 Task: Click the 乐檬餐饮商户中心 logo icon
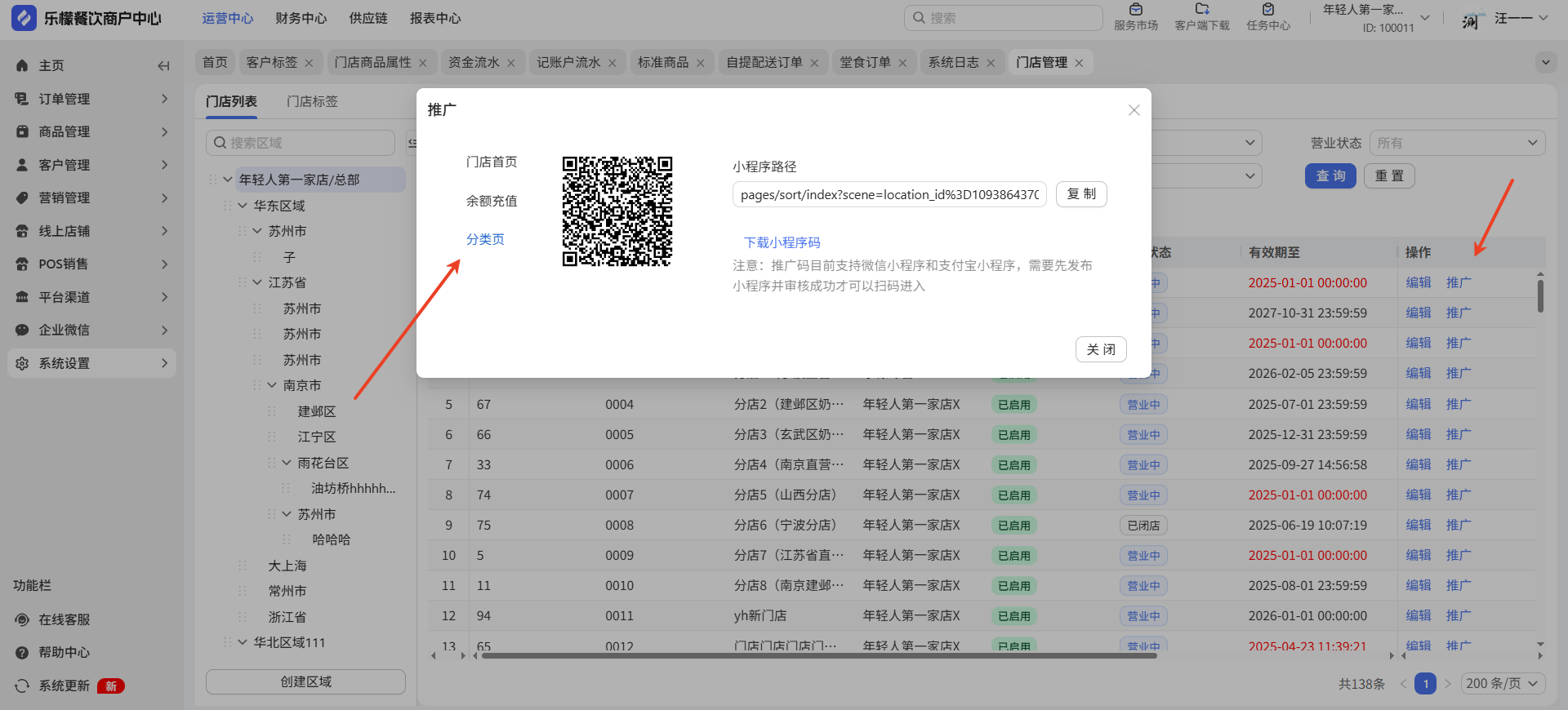coord(24,18)
